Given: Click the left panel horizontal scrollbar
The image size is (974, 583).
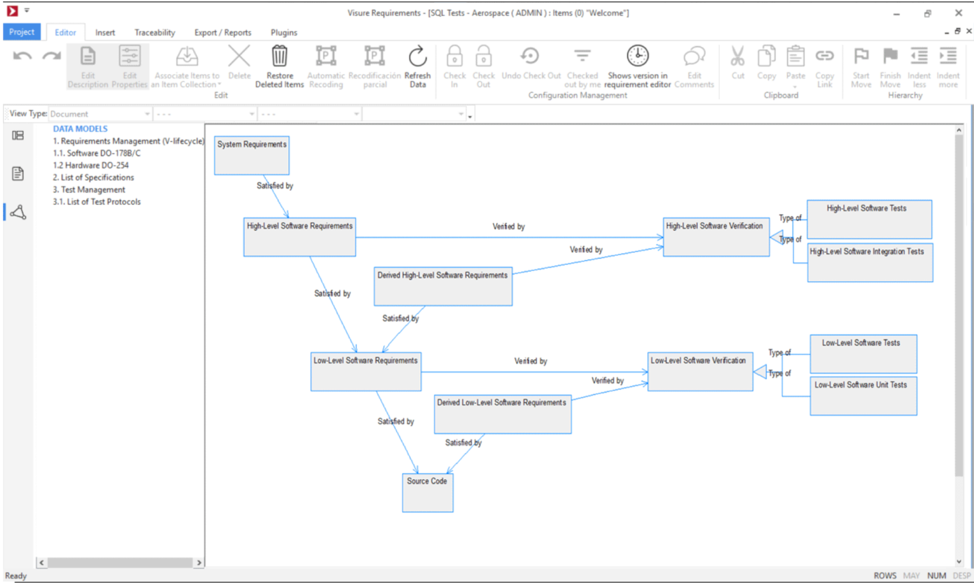Looking at the screenshot, I should 120,563.
